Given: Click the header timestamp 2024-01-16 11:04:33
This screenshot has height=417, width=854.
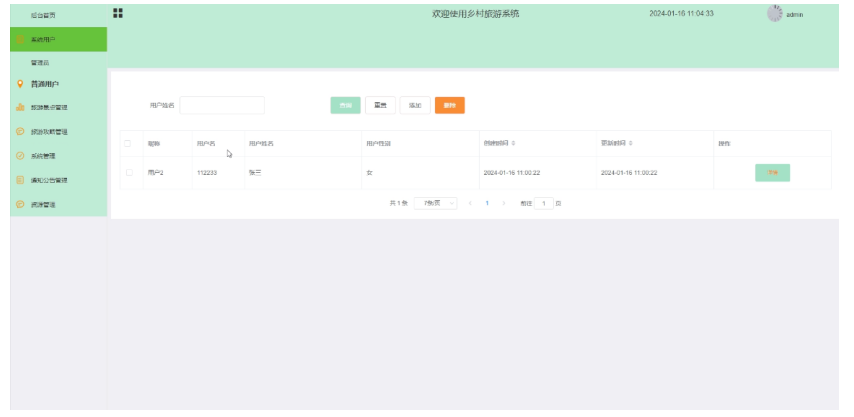Looking at the screenshot, I should coord(681,14).
